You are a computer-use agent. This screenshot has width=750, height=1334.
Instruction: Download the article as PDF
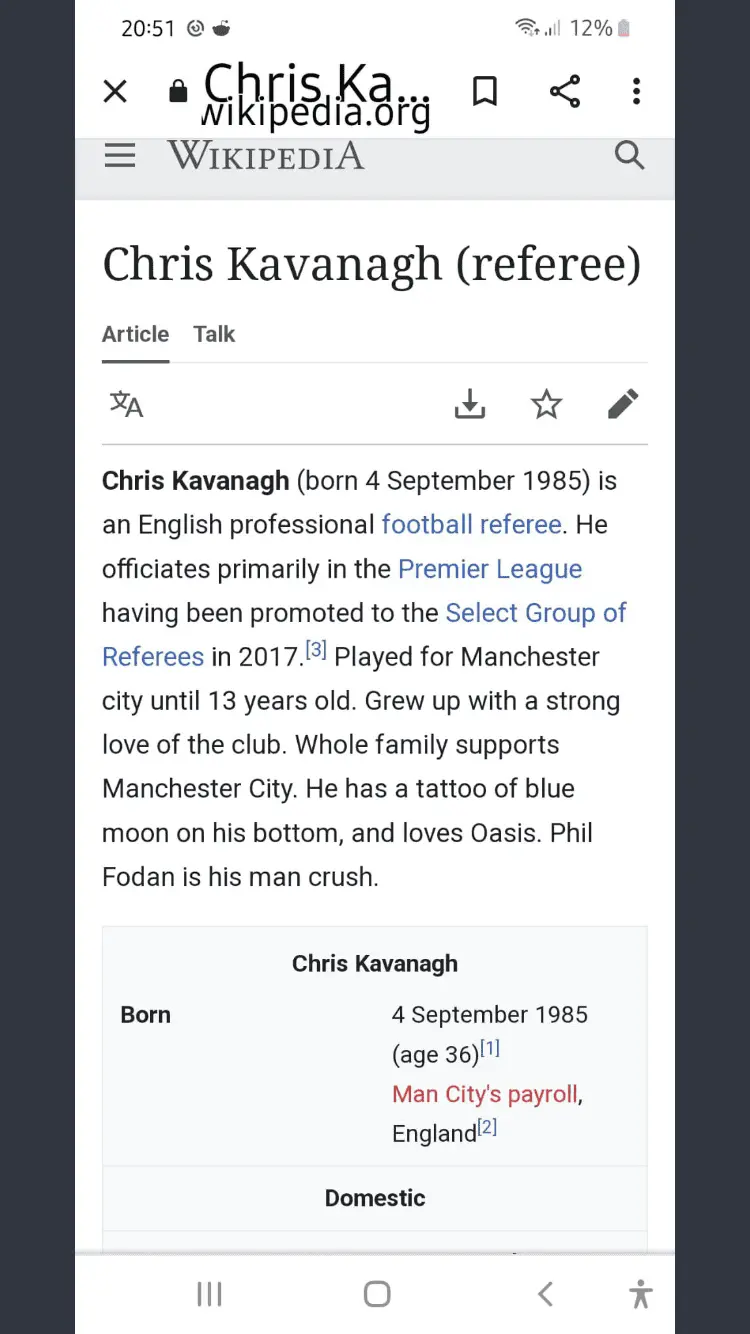click(x=469, y=404)
